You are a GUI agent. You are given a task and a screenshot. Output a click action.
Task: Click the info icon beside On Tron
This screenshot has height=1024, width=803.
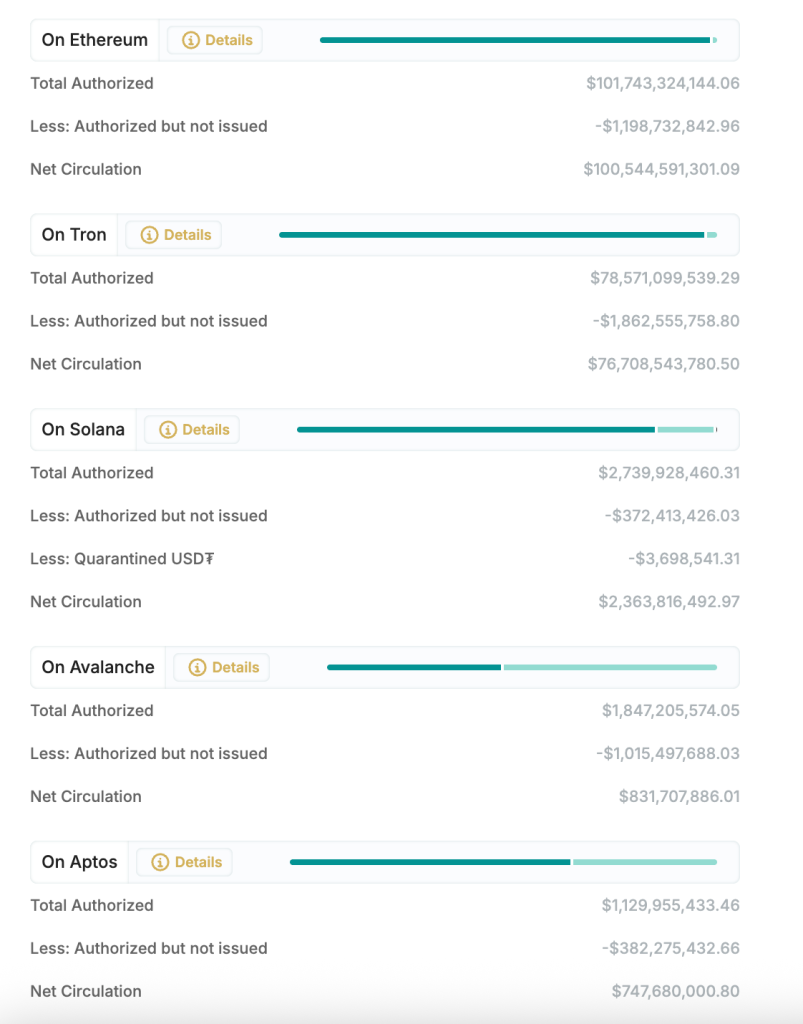[x=150, y=236]
